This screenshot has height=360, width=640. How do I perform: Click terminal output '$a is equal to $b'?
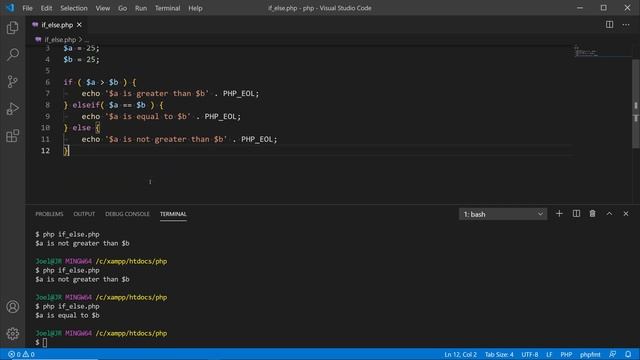(67, 315)
